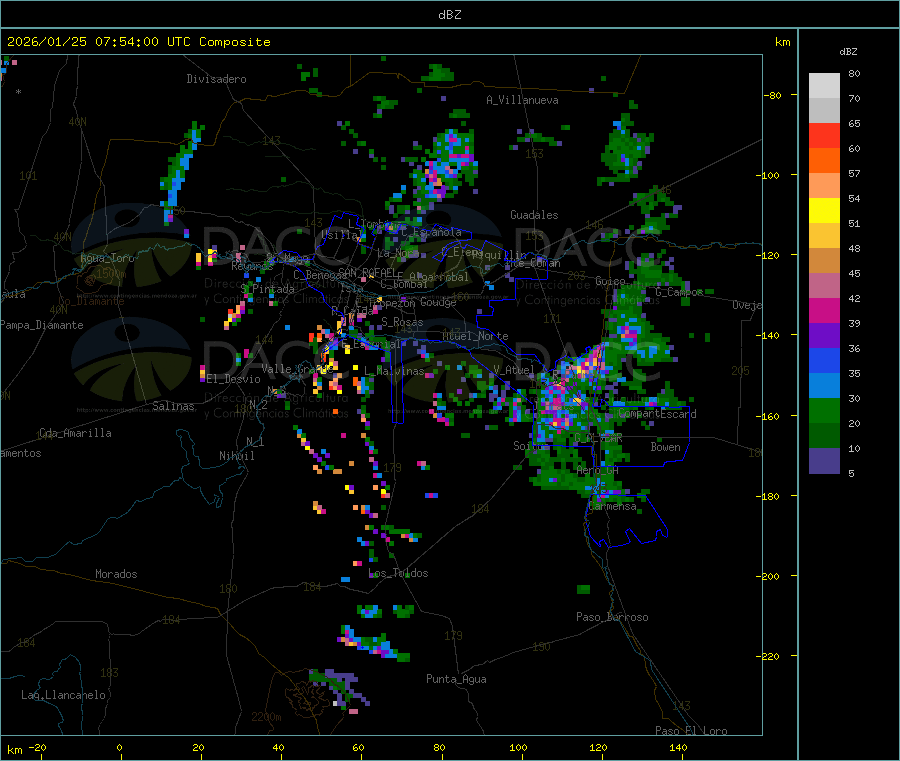Click the A_Villanueva location label

point(522,100)
